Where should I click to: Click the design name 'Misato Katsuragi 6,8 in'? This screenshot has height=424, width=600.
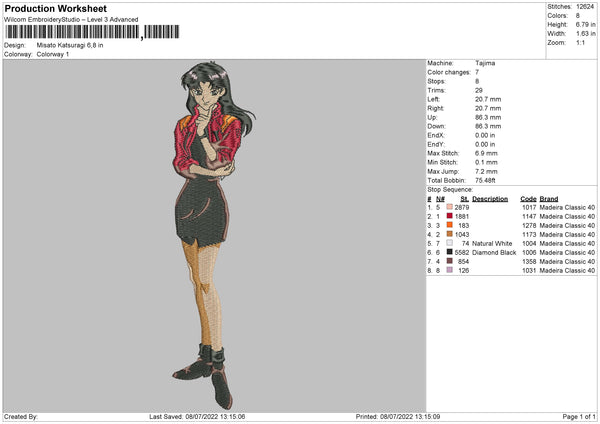pyautogui.click(x=70, y=45)
